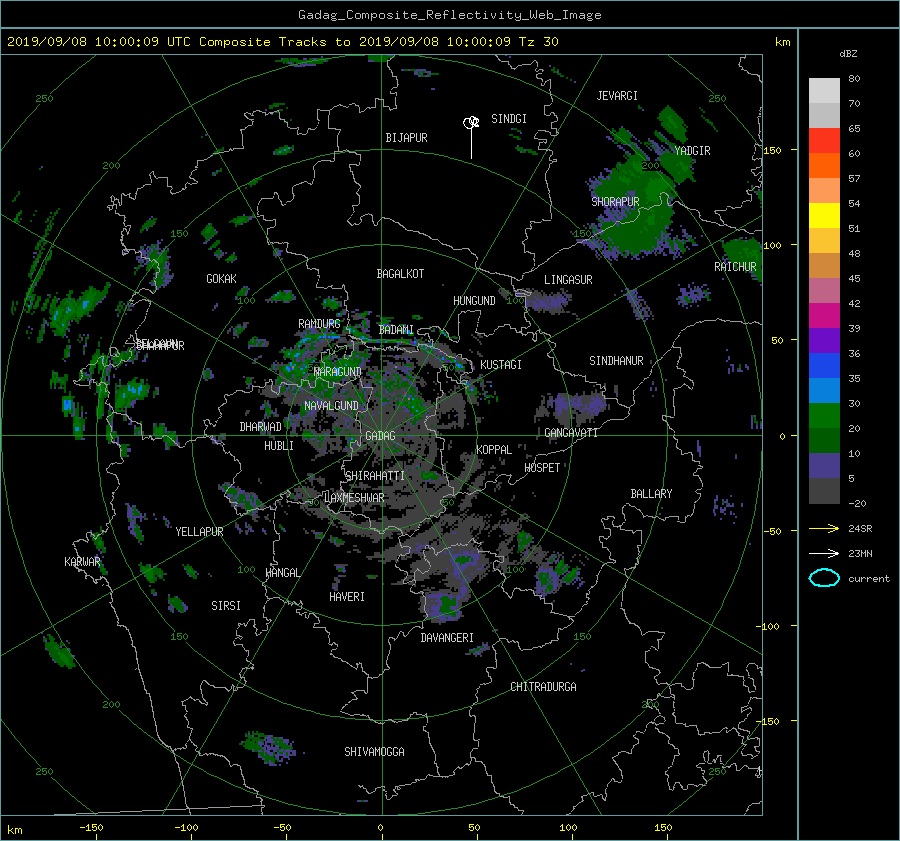Click the GADAG radar center label

click(380, 436)
